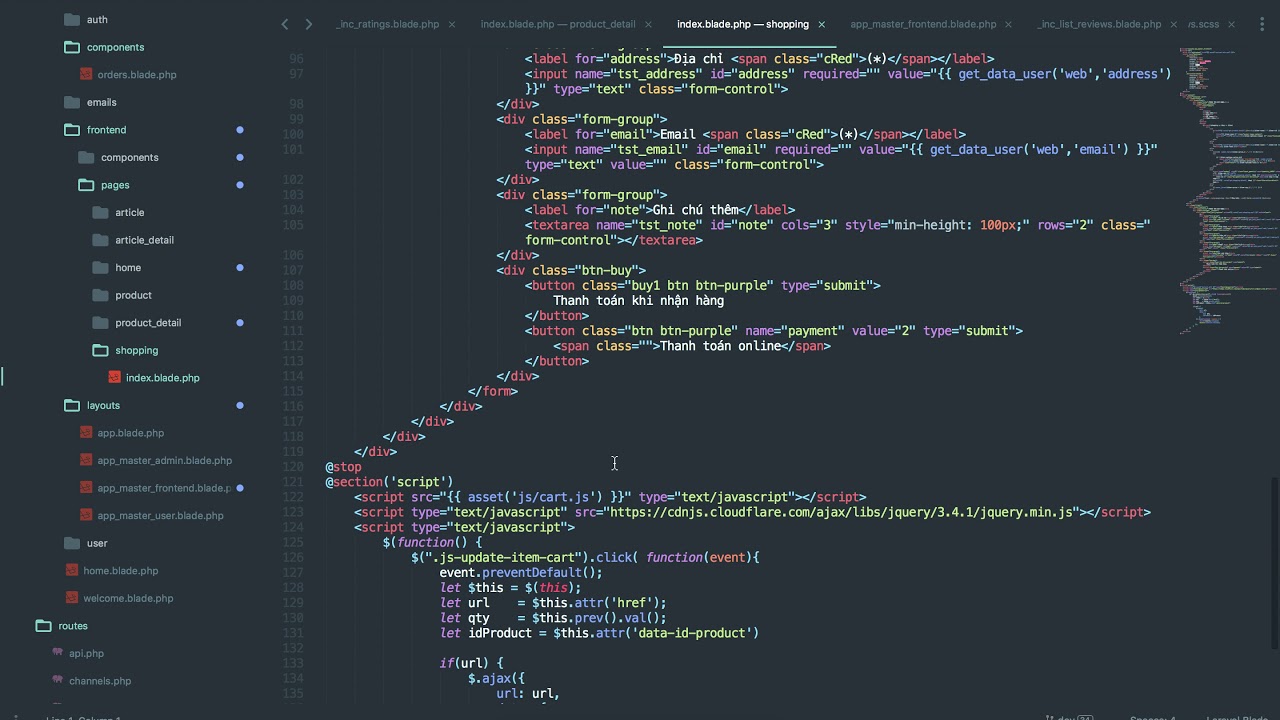Switch to the _inc_ratings.blade.php tab

(388, 24)
